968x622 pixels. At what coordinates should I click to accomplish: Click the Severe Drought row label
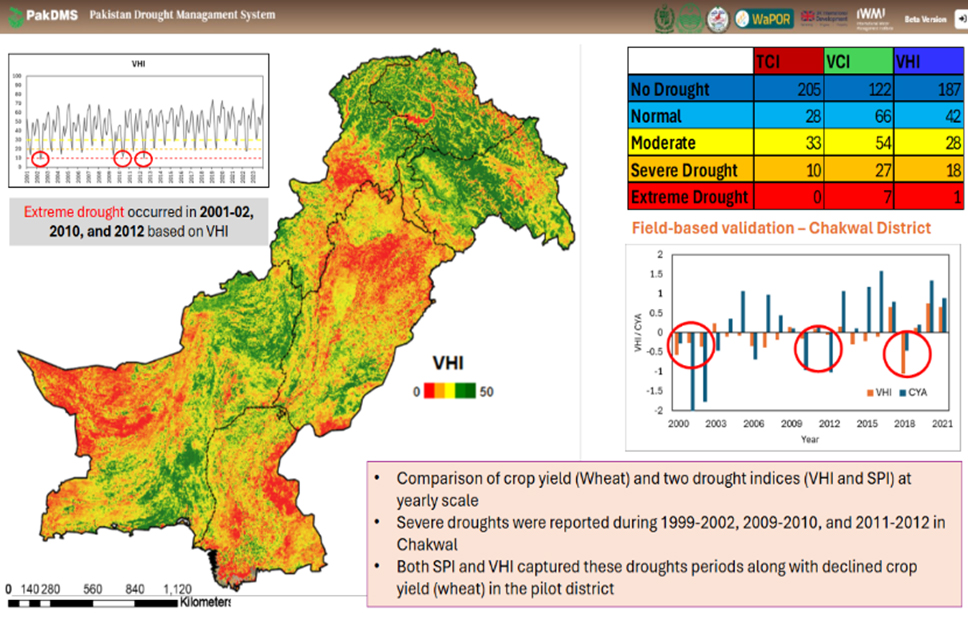click(684, 169)
